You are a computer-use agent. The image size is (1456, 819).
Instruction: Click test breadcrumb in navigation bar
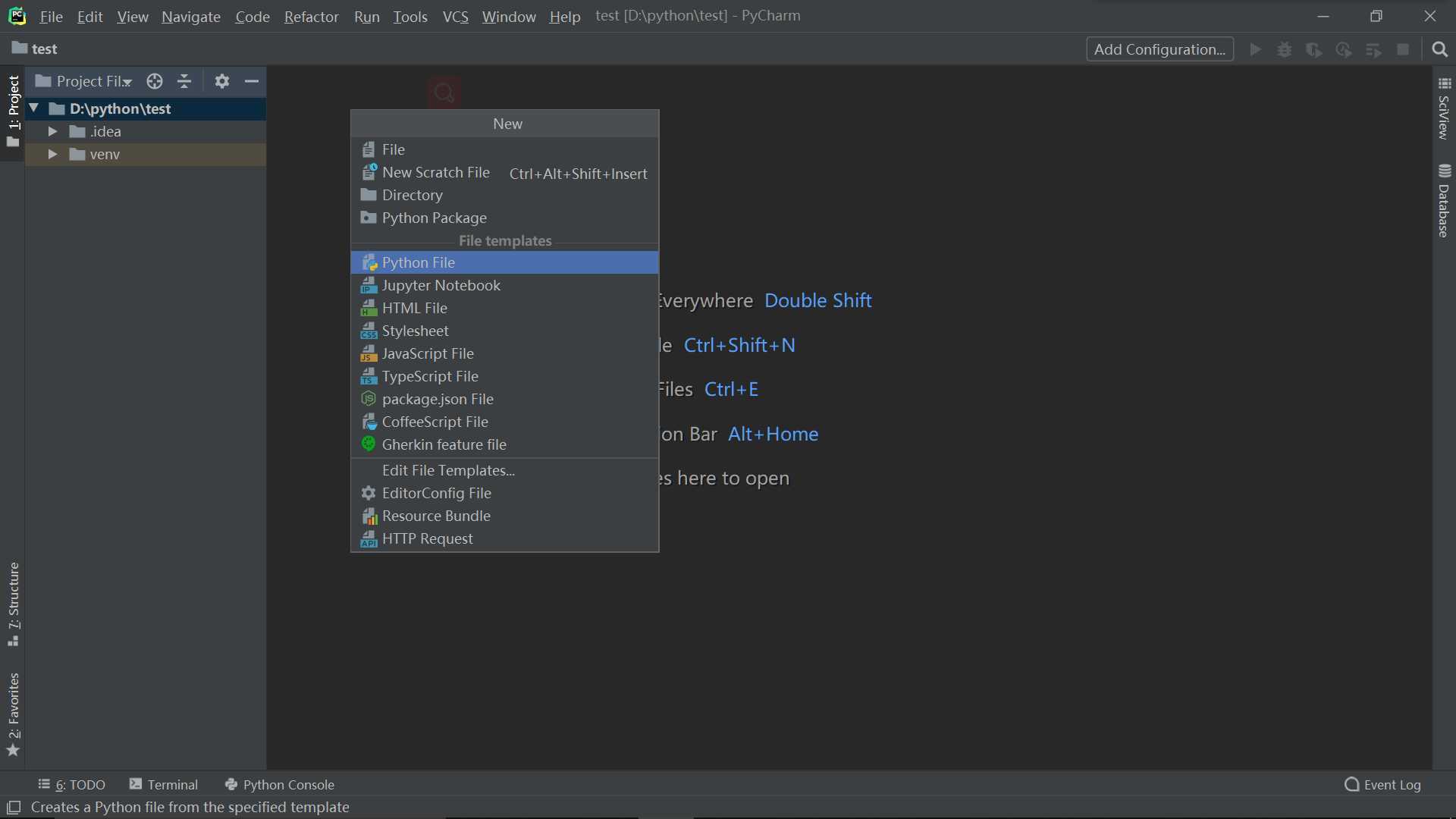[35, 49]
